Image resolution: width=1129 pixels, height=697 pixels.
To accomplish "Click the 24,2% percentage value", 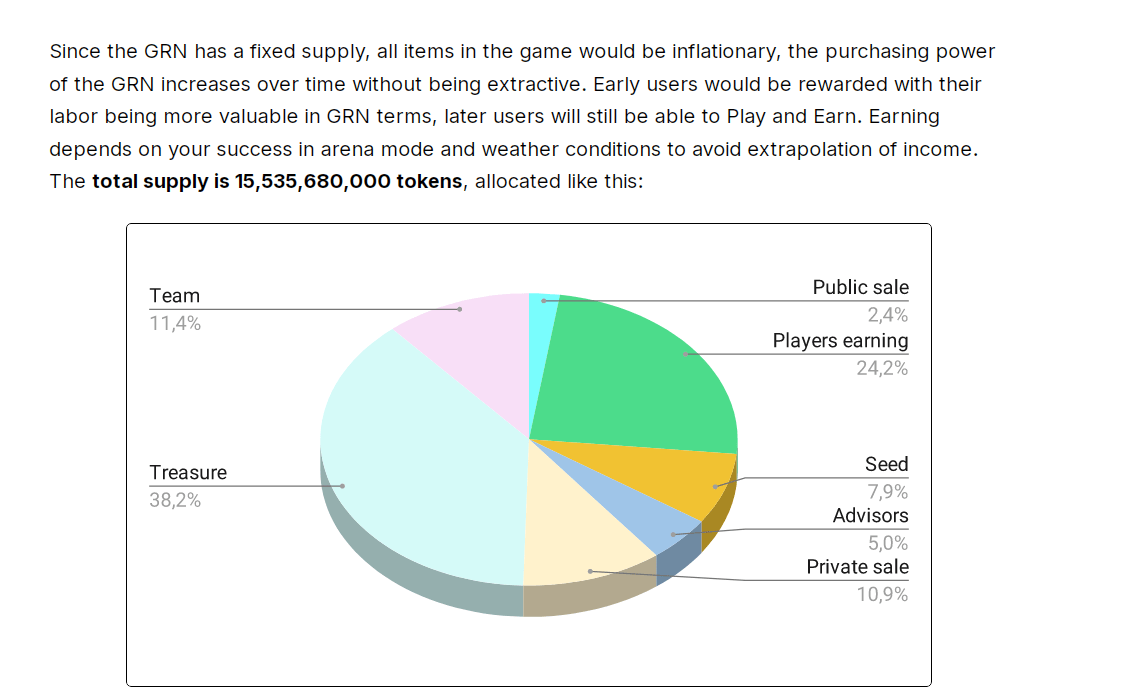I will pos(882,368).
